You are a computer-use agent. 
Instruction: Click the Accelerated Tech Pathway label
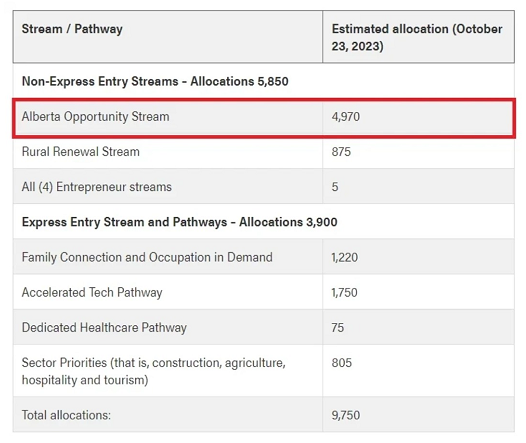click(92, 292)
